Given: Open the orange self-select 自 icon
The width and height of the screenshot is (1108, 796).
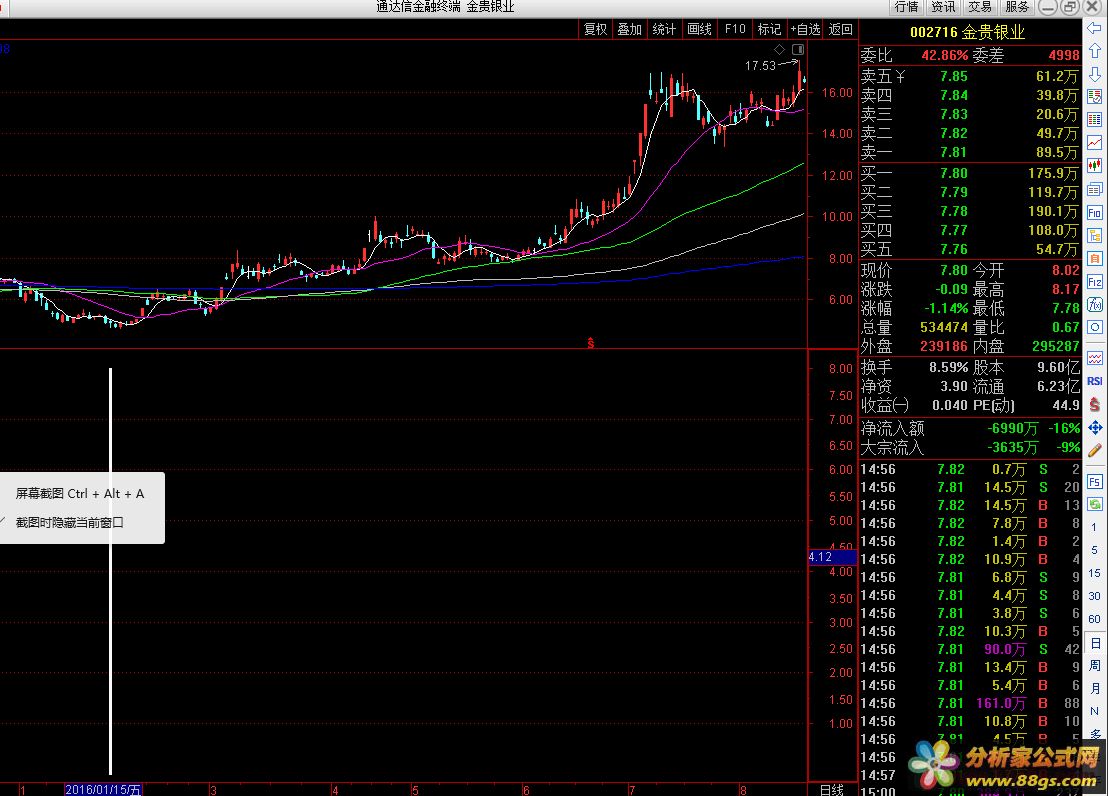Looking at the screenshot, I should (1095, 258).
